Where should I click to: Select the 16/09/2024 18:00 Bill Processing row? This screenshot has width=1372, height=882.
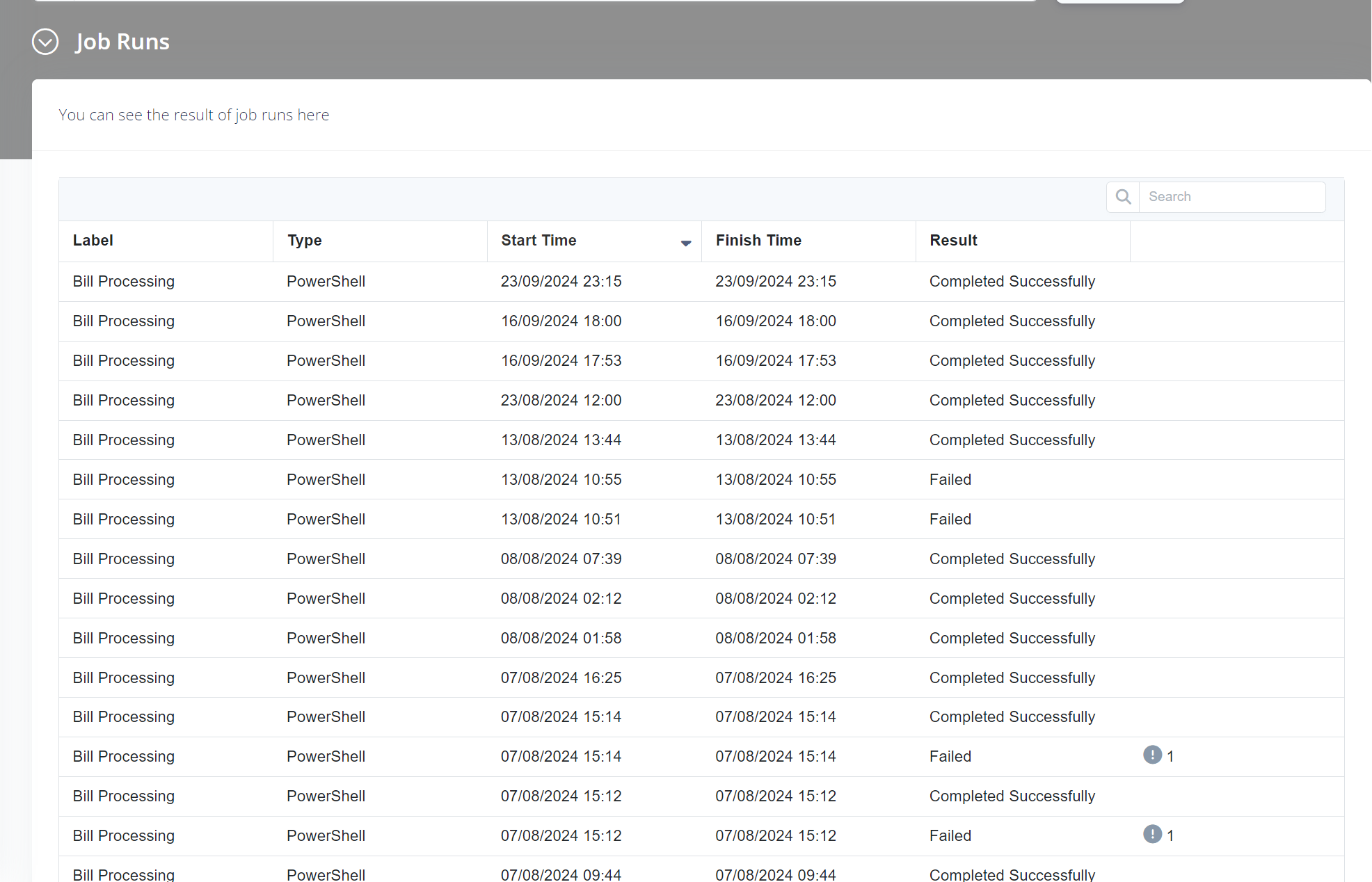[x=124, y=321]
